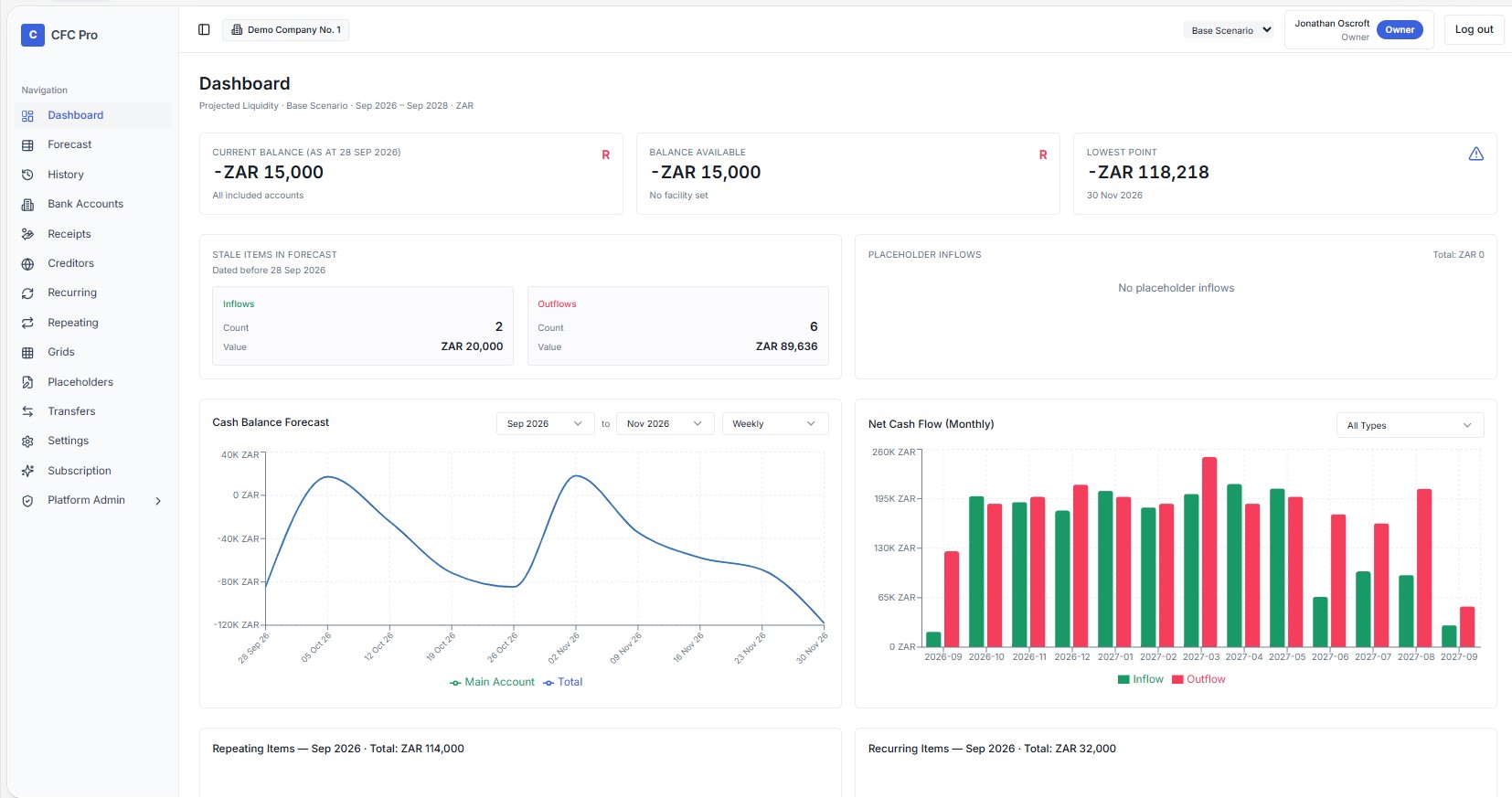Click the Receipts coins icon

click(27, 234)
